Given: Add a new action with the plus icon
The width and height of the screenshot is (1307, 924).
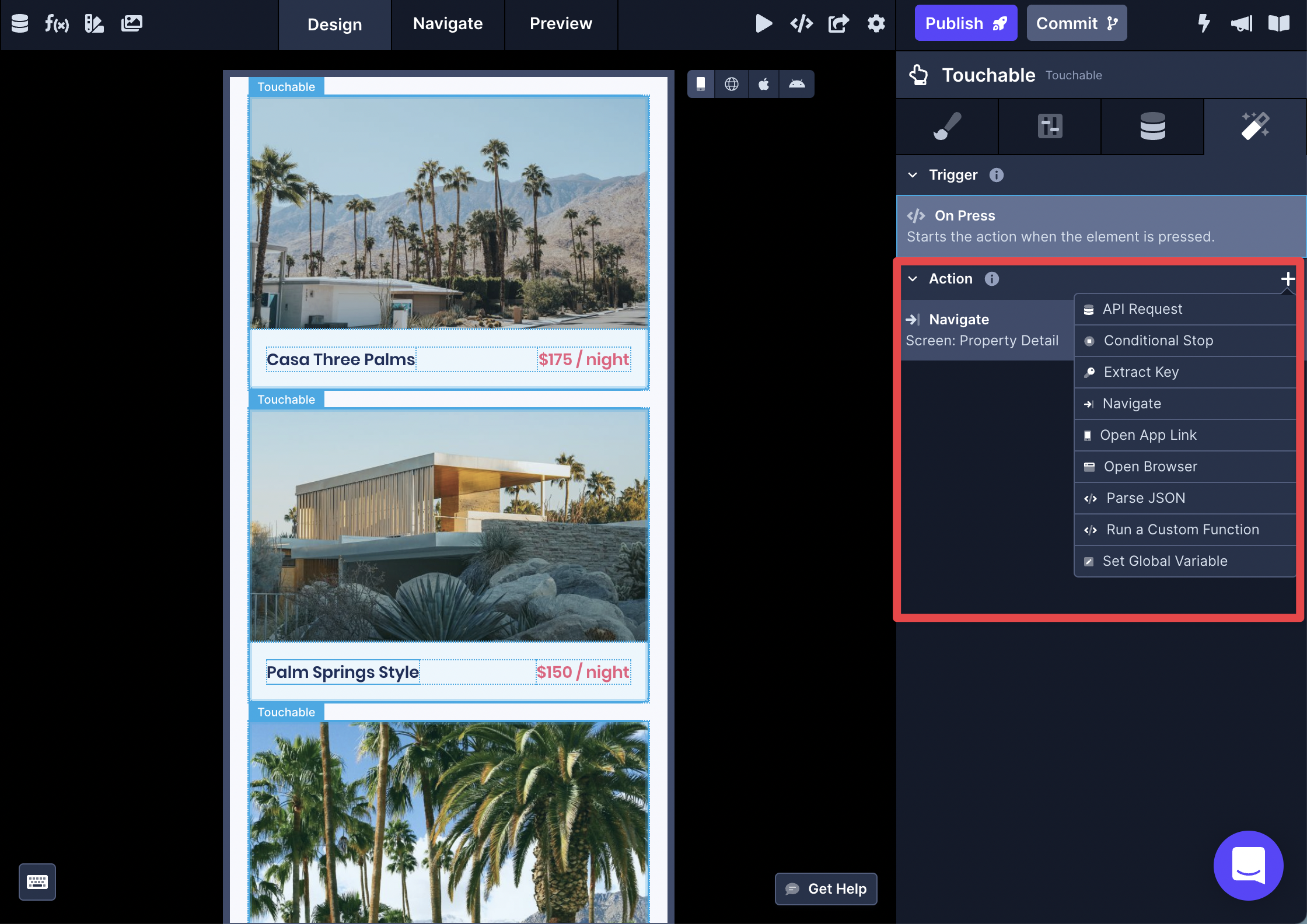Looking at the screenshot, I should [1287, 279].
